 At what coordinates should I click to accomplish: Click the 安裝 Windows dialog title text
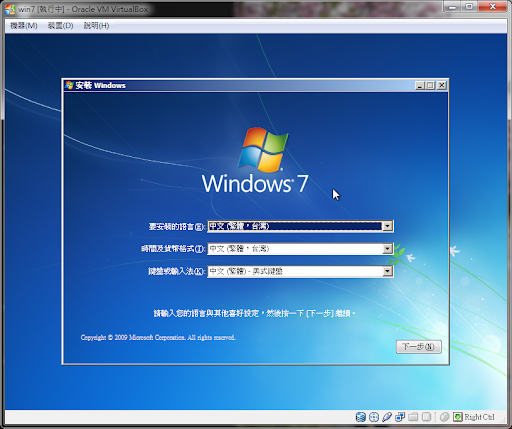pyautogui.click(x=100, y=85)
